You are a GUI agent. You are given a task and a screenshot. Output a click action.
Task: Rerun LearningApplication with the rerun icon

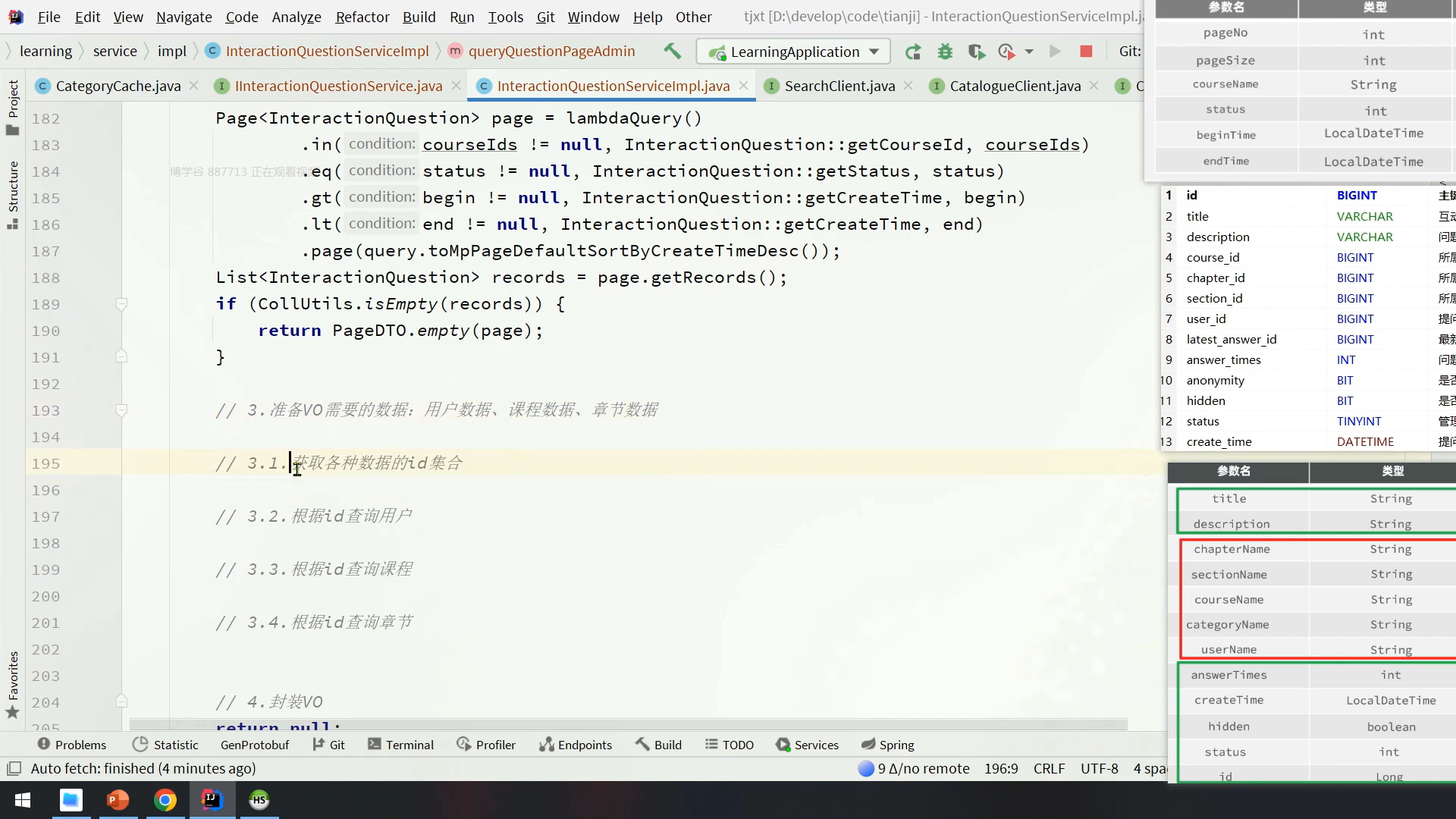click(x=913, y=52)
